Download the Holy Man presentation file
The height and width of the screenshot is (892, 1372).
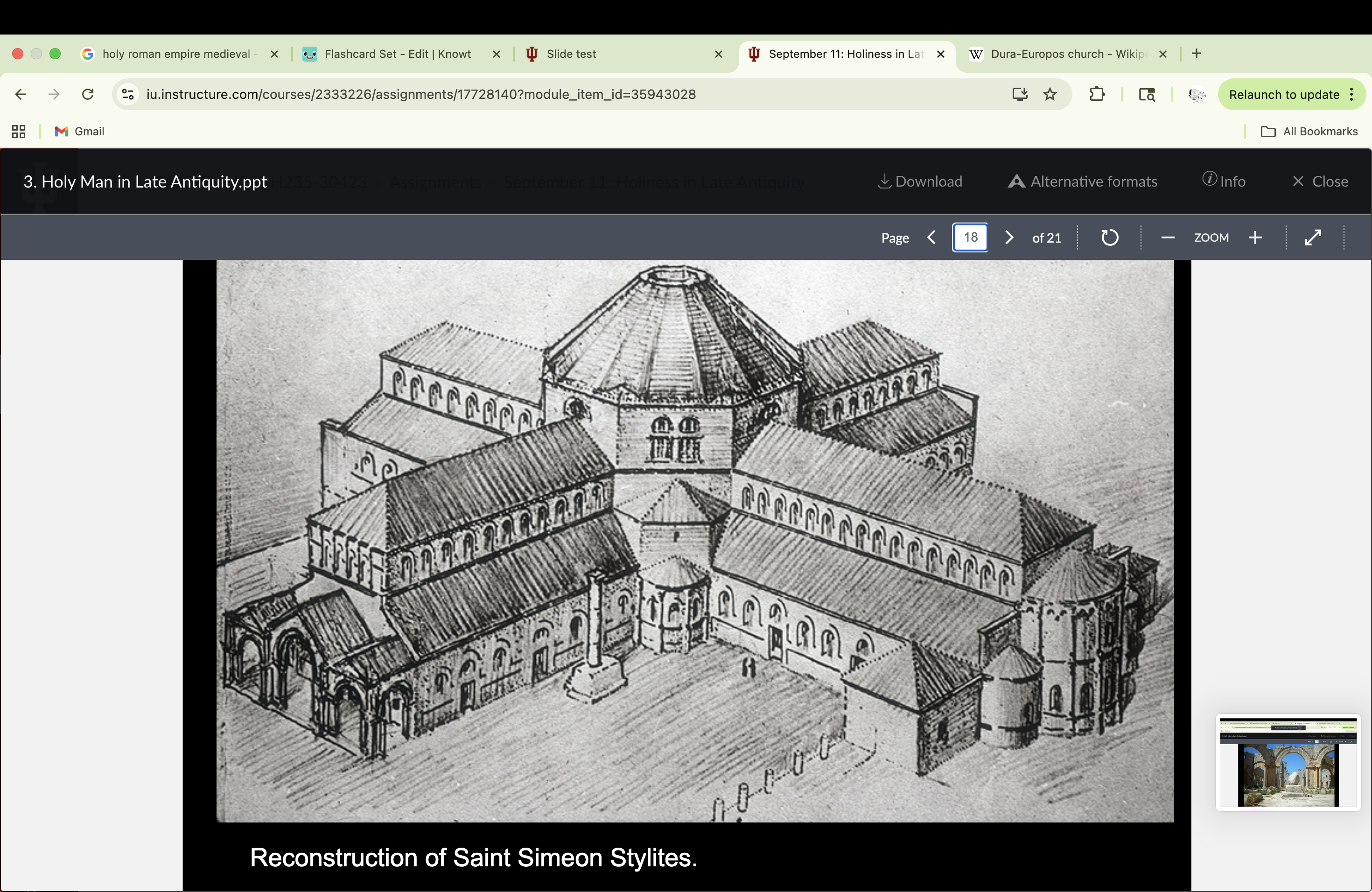[919, 181]
